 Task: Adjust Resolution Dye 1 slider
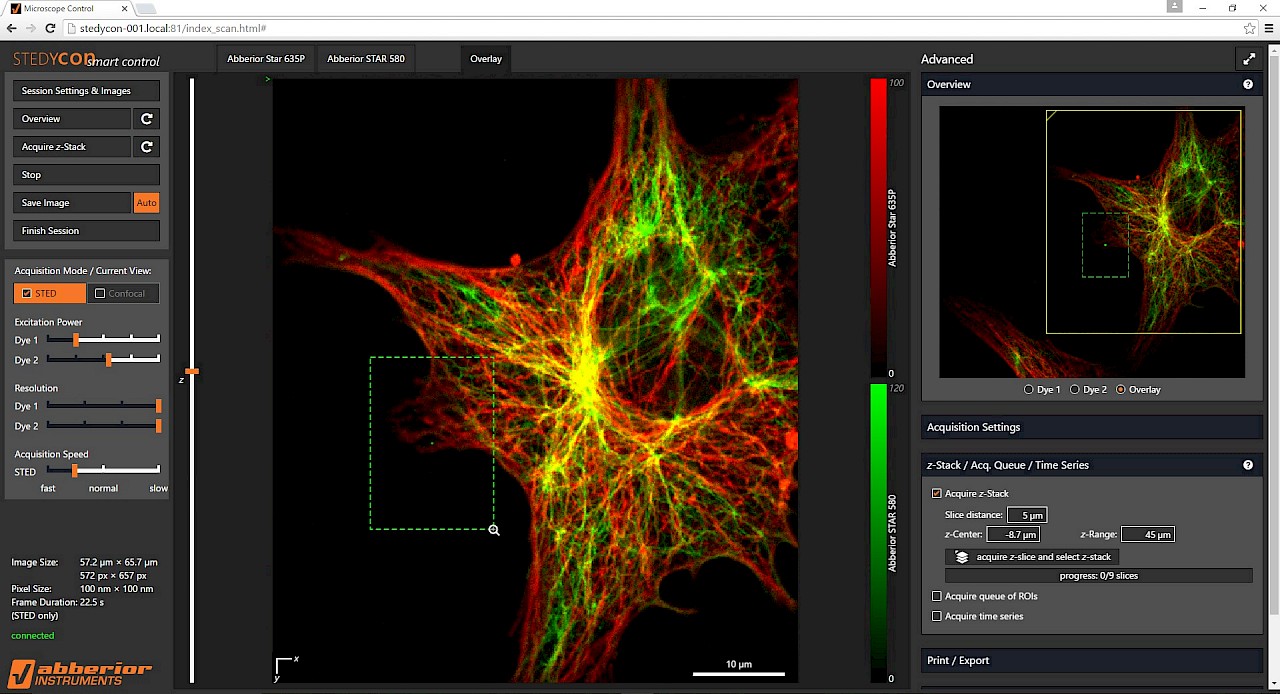point(158,406)
